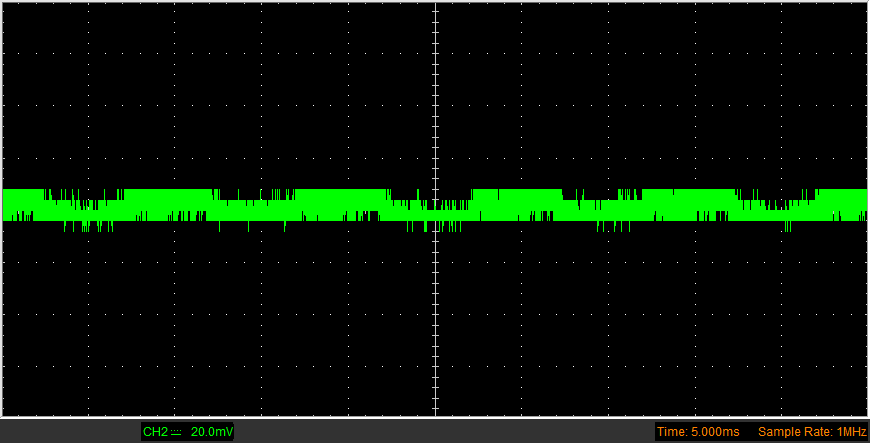Click the graticule center crosshair on the waveform
The image size is (870, 443).
pos(435,208)
